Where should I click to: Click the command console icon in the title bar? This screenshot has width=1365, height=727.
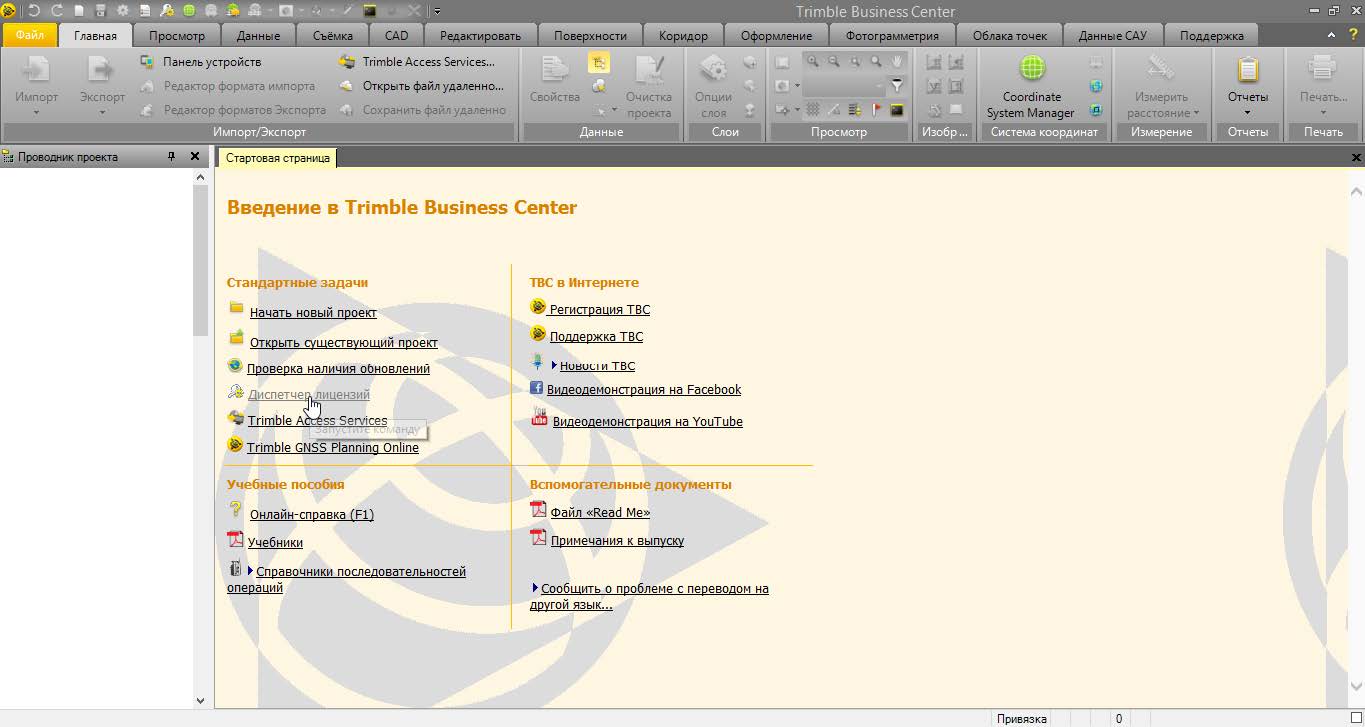pyautogui.click(x=369, y=11)
